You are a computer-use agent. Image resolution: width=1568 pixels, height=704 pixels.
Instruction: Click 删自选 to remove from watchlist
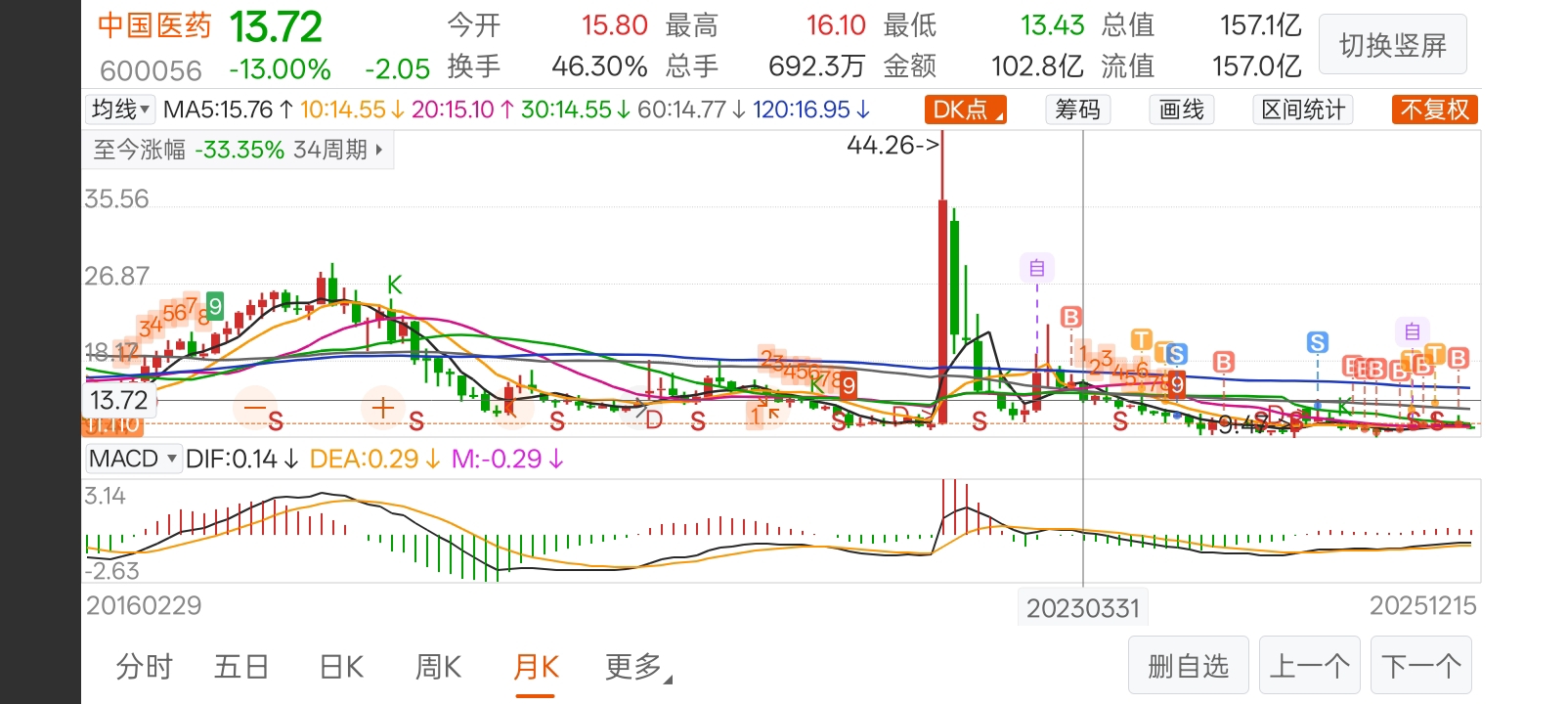pyautogui.click(x=1189, y=666)
